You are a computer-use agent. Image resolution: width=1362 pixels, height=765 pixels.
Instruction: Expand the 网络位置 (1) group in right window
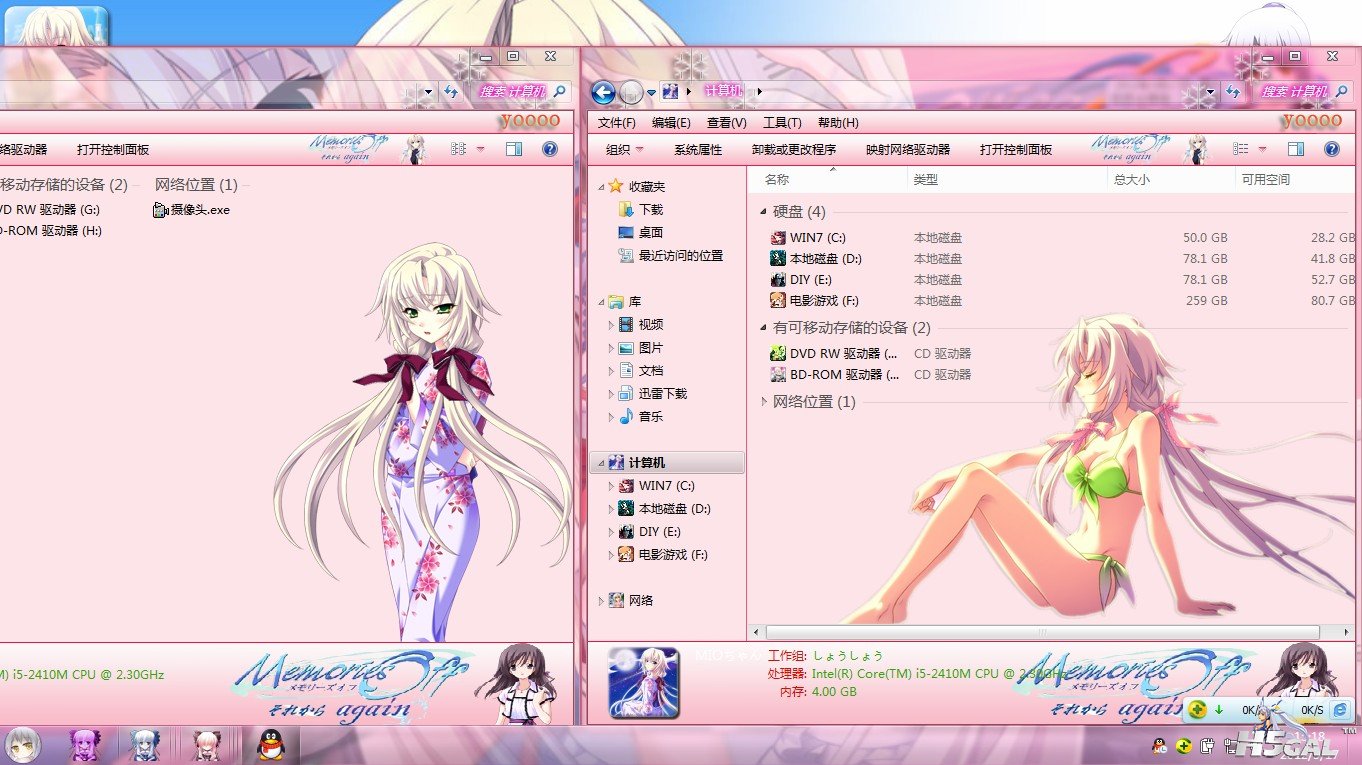pos(764,402)
